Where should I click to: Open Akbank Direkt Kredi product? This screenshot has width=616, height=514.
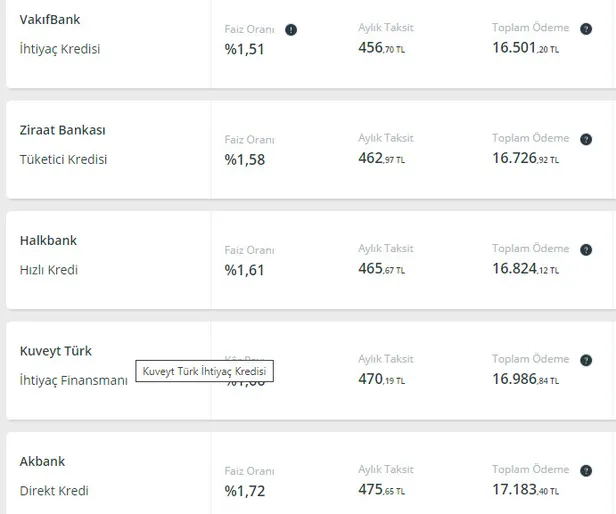click(54, 490)
